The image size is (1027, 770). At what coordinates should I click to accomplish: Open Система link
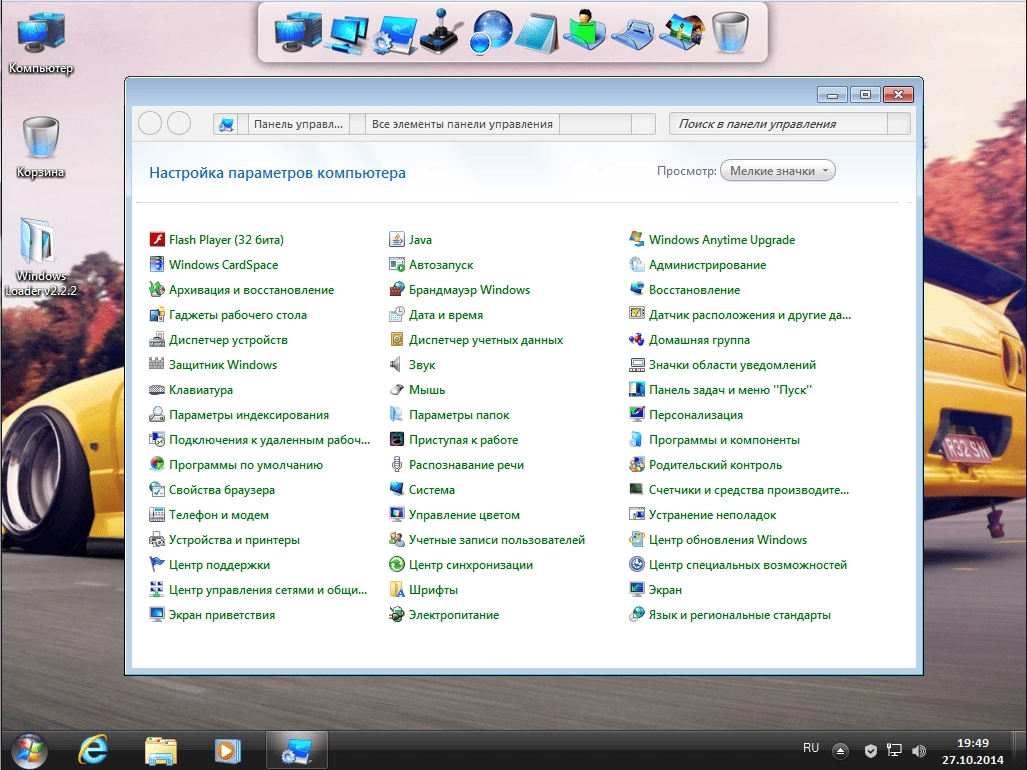[432, 490]
